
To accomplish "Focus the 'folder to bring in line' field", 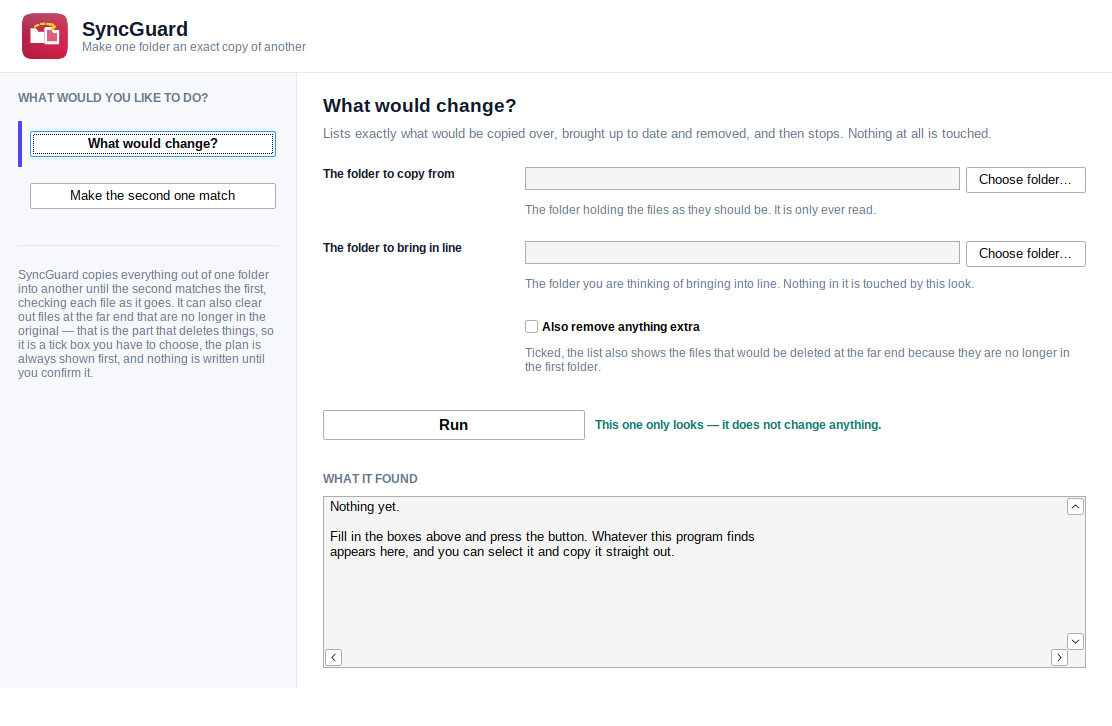I will [742, 252].
